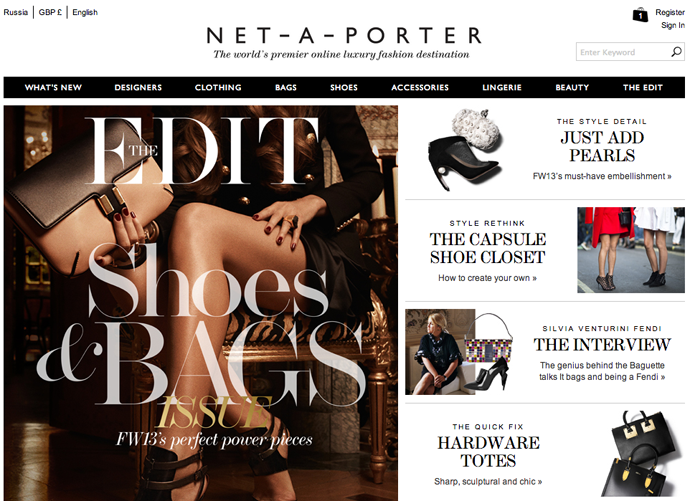690x501 pixels.
Task: Open the black hardware totes image
Action: click(642, 453)
